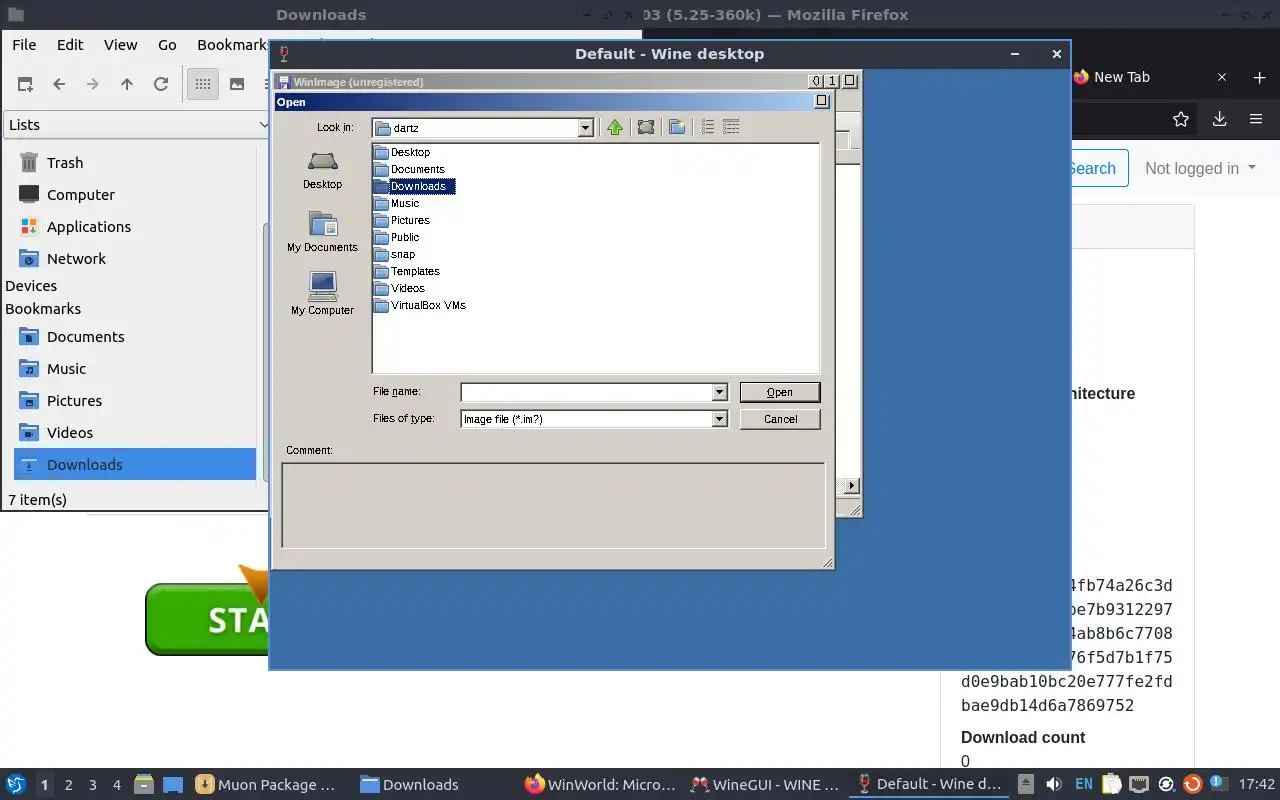Image resolution: width=1280 pixels, height=800 pixels.
Task: Open the Edit menu in file manager
Action: pyautogui.click(x=70, y=44)
